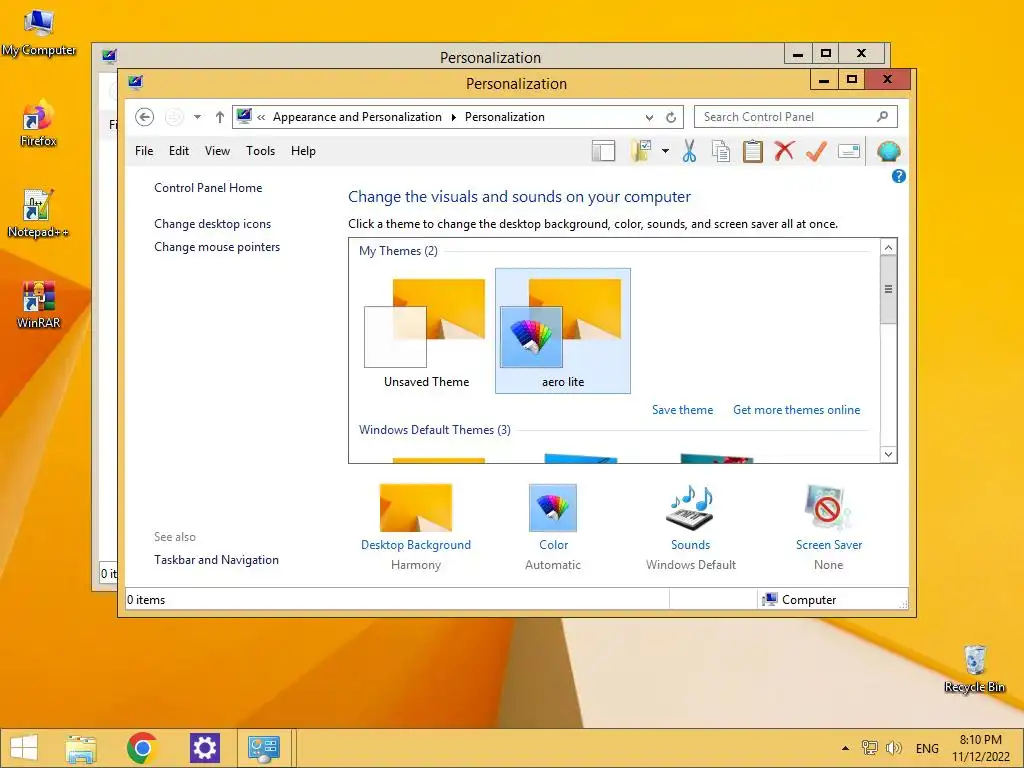Open the Help menu

[303, 151]
